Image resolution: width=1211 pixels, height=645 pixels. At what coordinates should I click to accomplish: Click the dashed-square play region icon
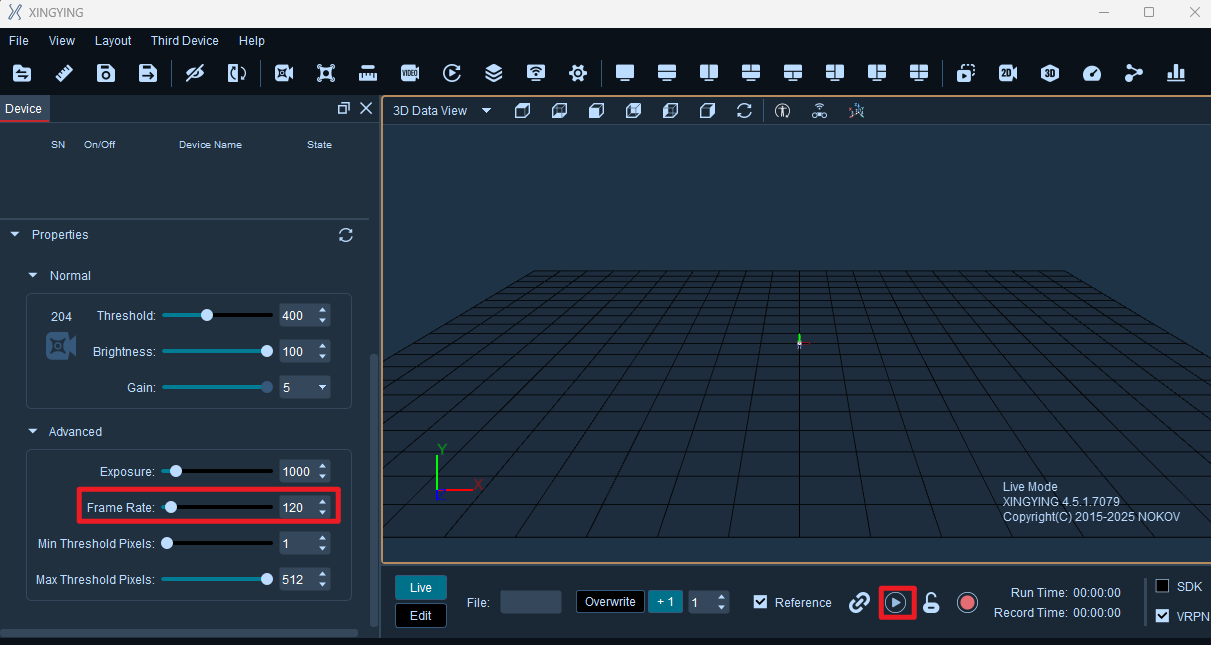click(966, 73)
